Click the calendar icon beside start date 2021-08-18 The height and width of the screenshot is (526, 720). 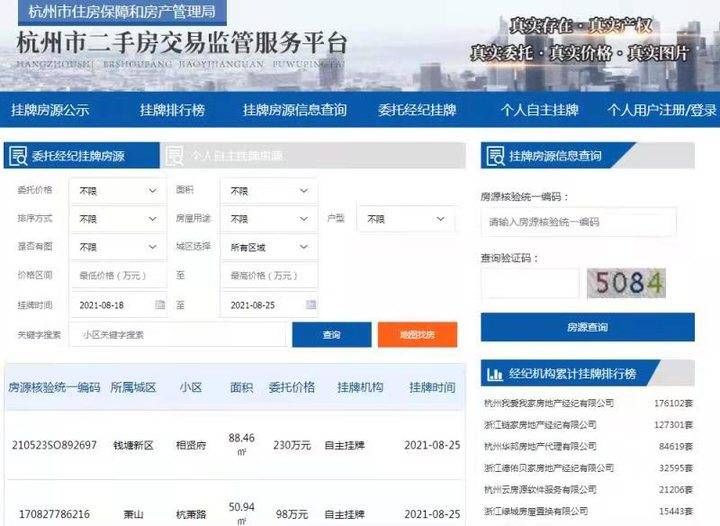pos(160,304)
